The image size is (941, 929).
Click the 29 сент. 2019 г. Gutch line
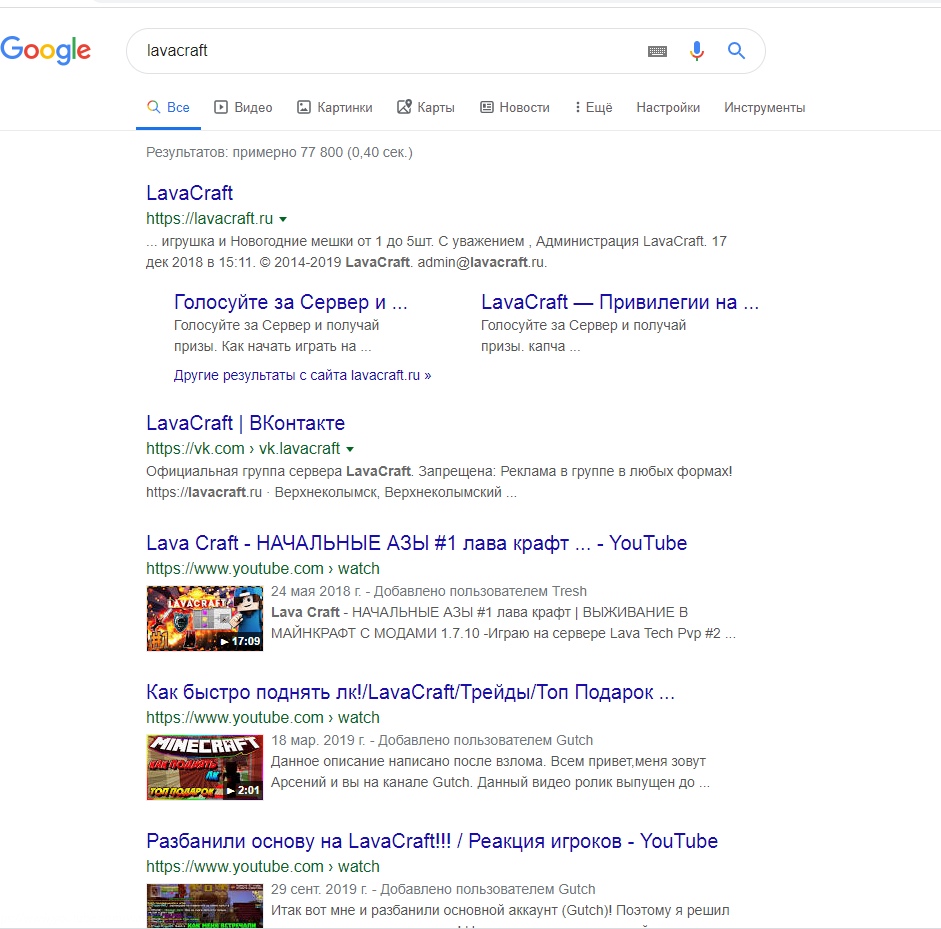(433, 889)
